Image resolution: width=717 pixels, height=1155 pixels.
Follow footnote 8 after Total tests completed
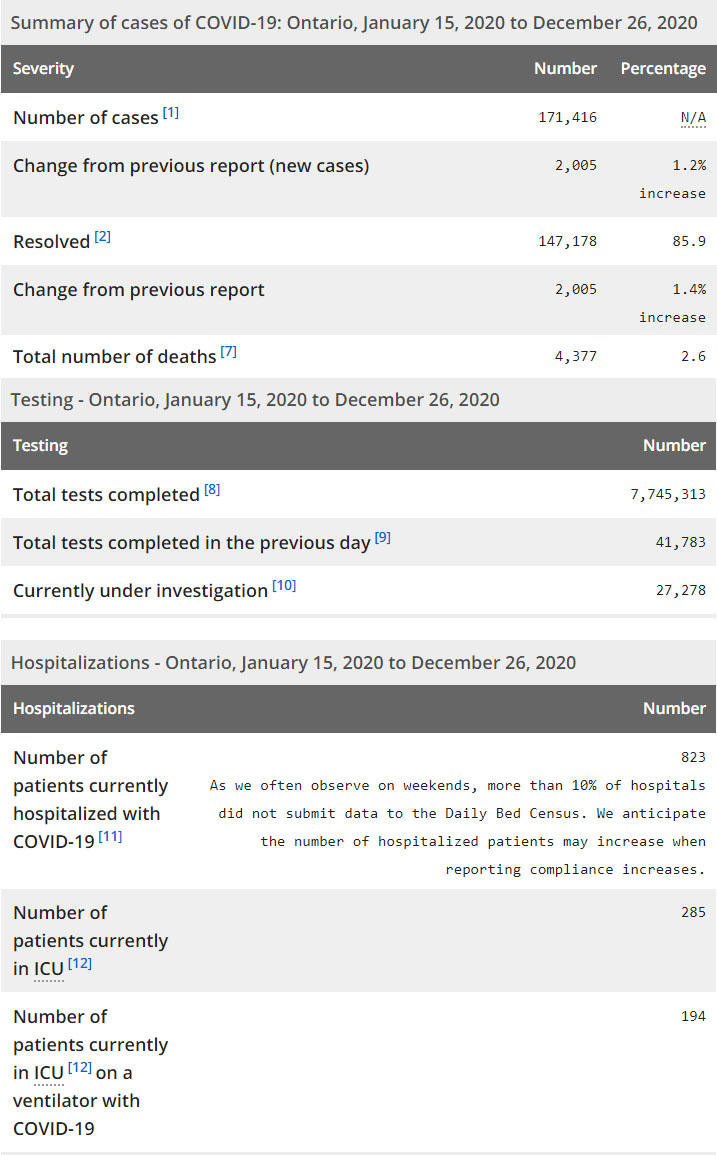(212, 490)
